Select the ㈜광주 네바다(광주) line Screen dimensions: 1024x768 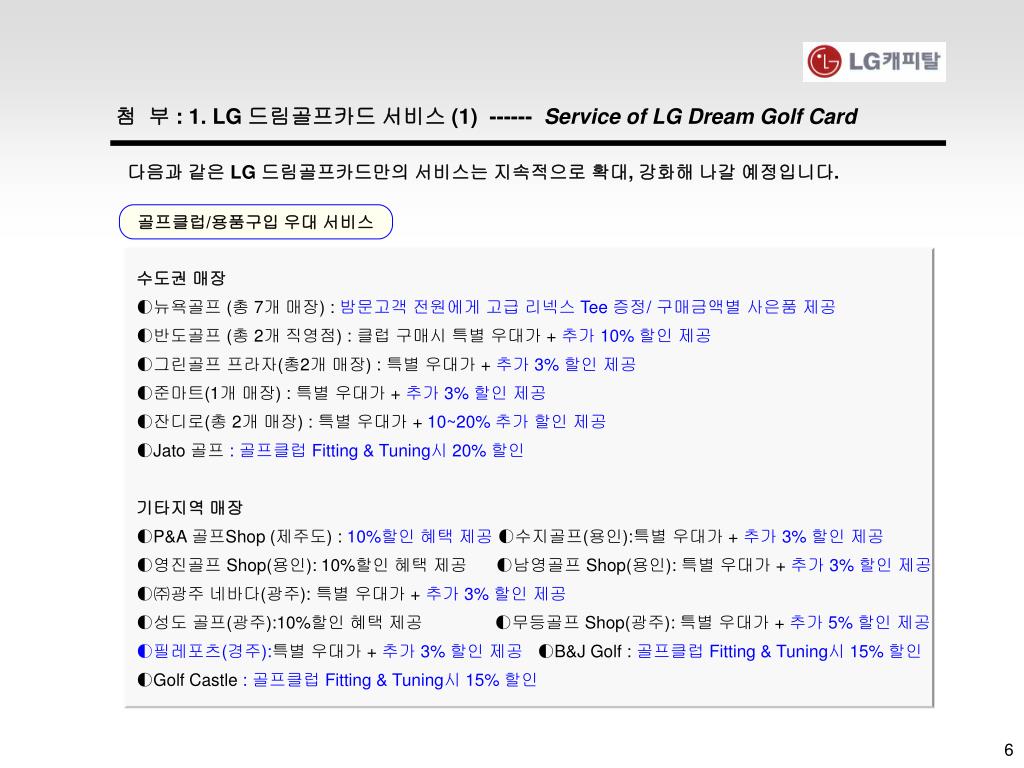tap(351, 594)
